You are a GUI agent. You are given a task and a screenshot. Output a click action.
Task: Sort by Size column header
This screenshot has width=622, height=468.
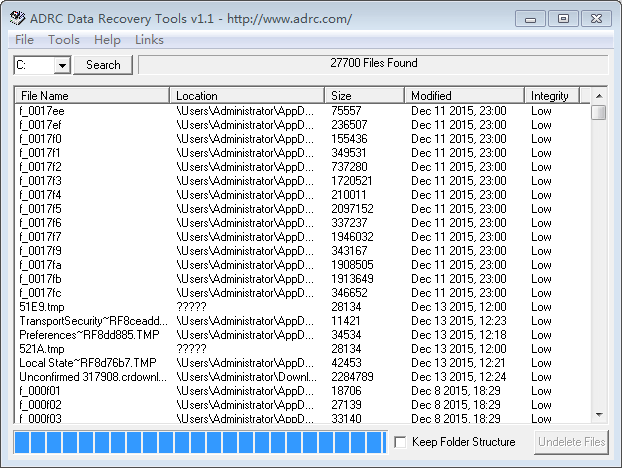point(365,96)
